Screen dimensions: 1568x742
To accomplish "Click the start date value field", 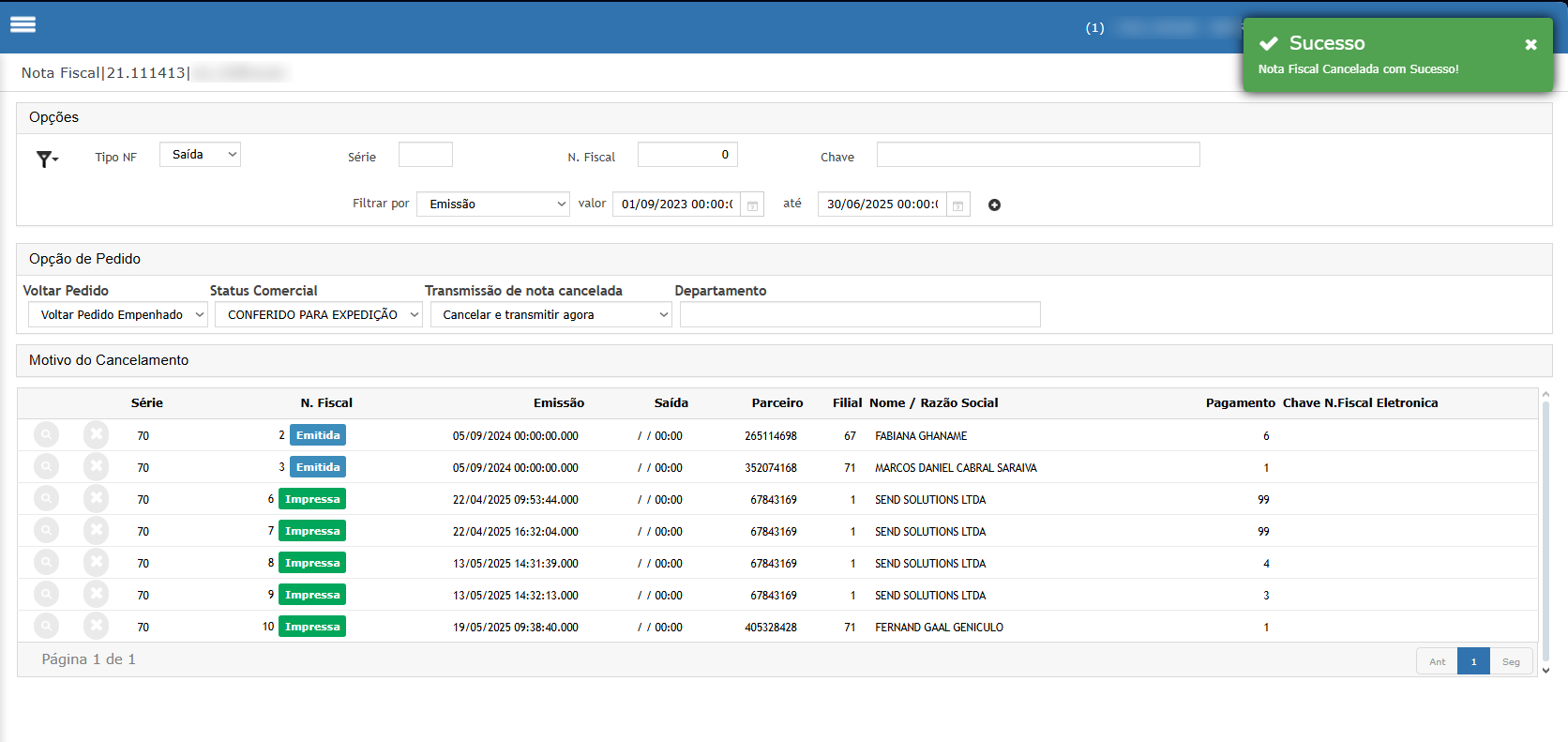I will point(676,204).
